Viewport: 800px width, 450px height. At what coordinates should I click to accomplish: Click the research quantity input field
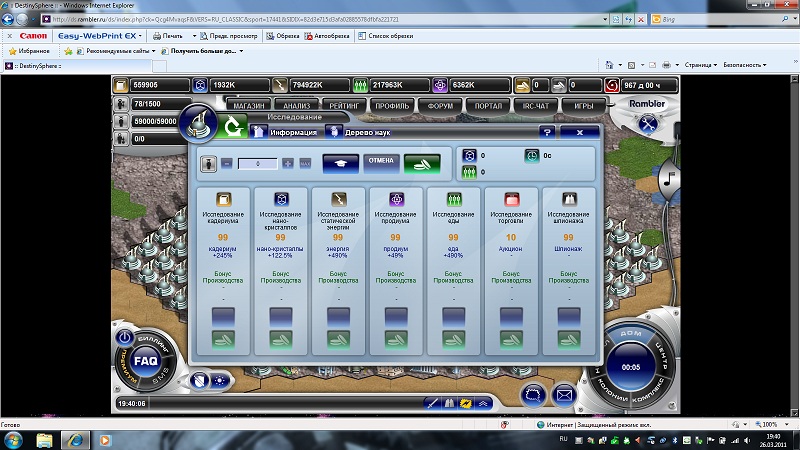(x=257, y=162)
